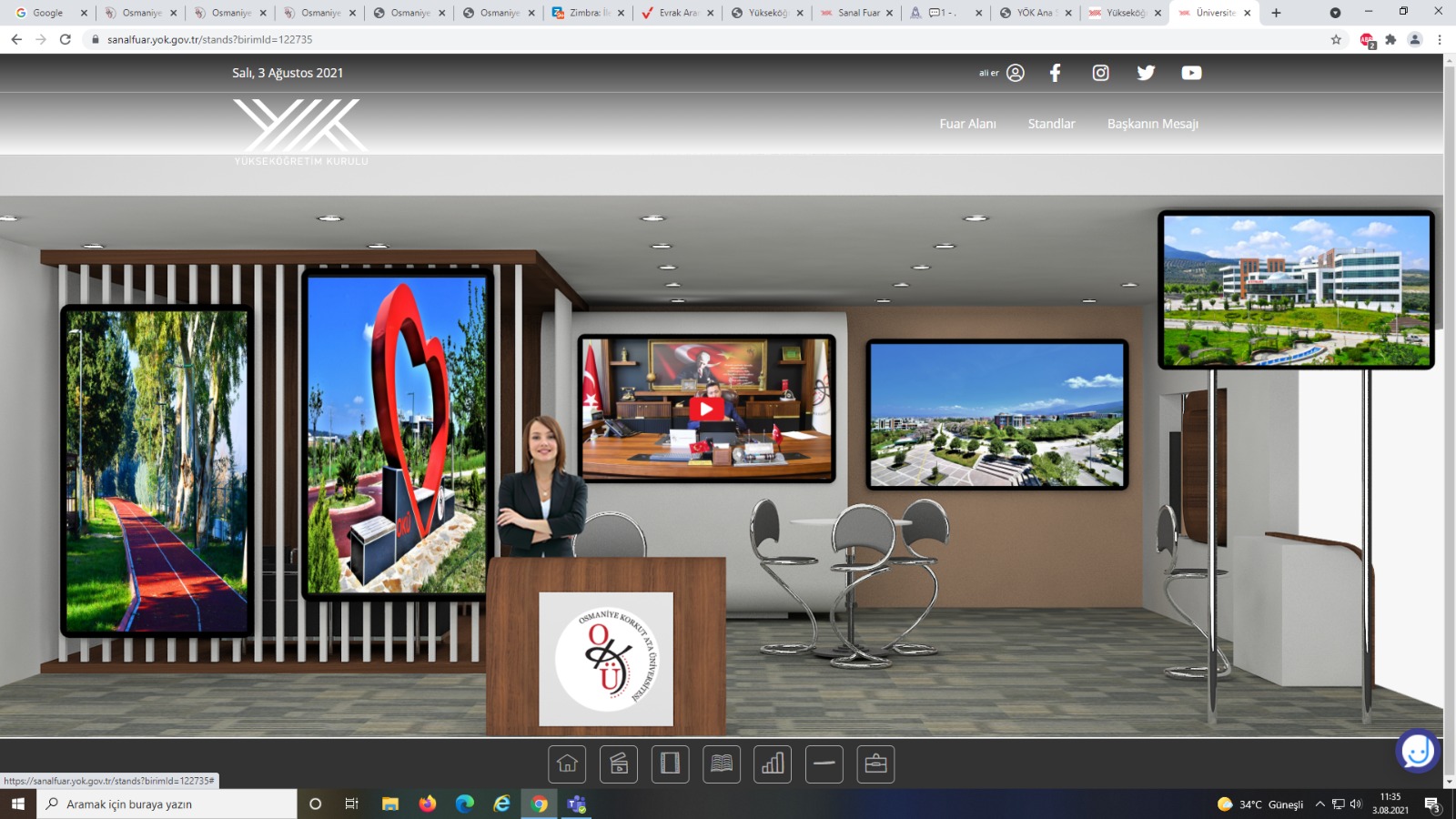Open the user profile icon next to 'ali er'
Viewport: 1456px width, 819px height.
click(1016, 73)
